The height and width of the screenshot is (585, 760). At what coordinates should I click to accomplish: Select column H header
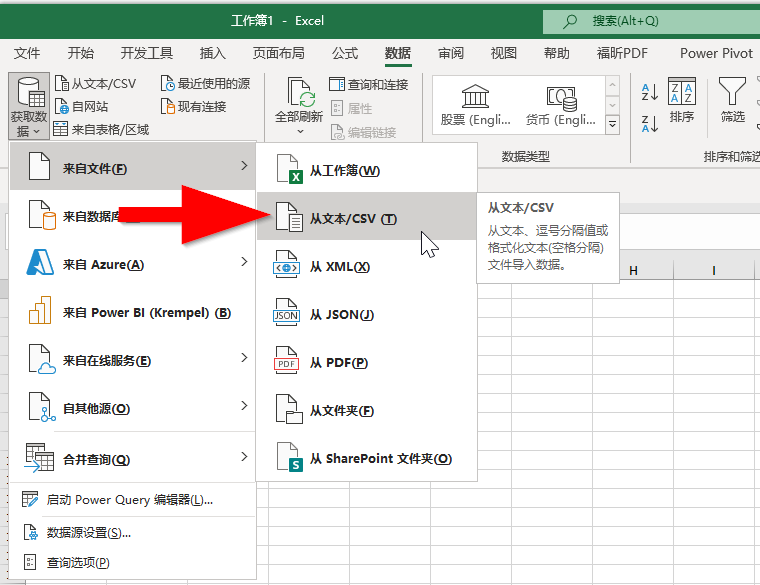[633, 271]
